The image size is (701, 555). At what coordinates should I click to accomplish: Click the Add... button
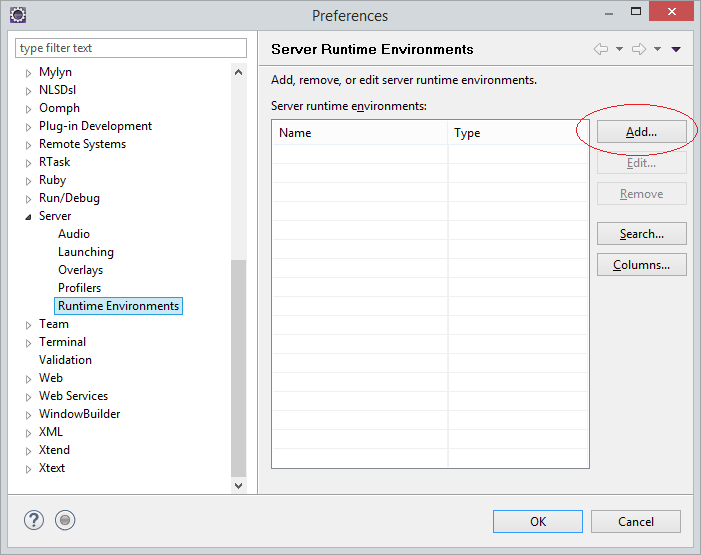[642, 132]
